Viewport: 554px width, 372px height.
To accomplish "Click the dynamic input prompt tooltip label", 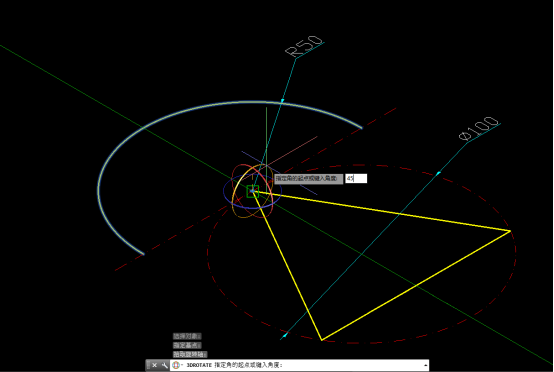I will (x=308, y=179).
